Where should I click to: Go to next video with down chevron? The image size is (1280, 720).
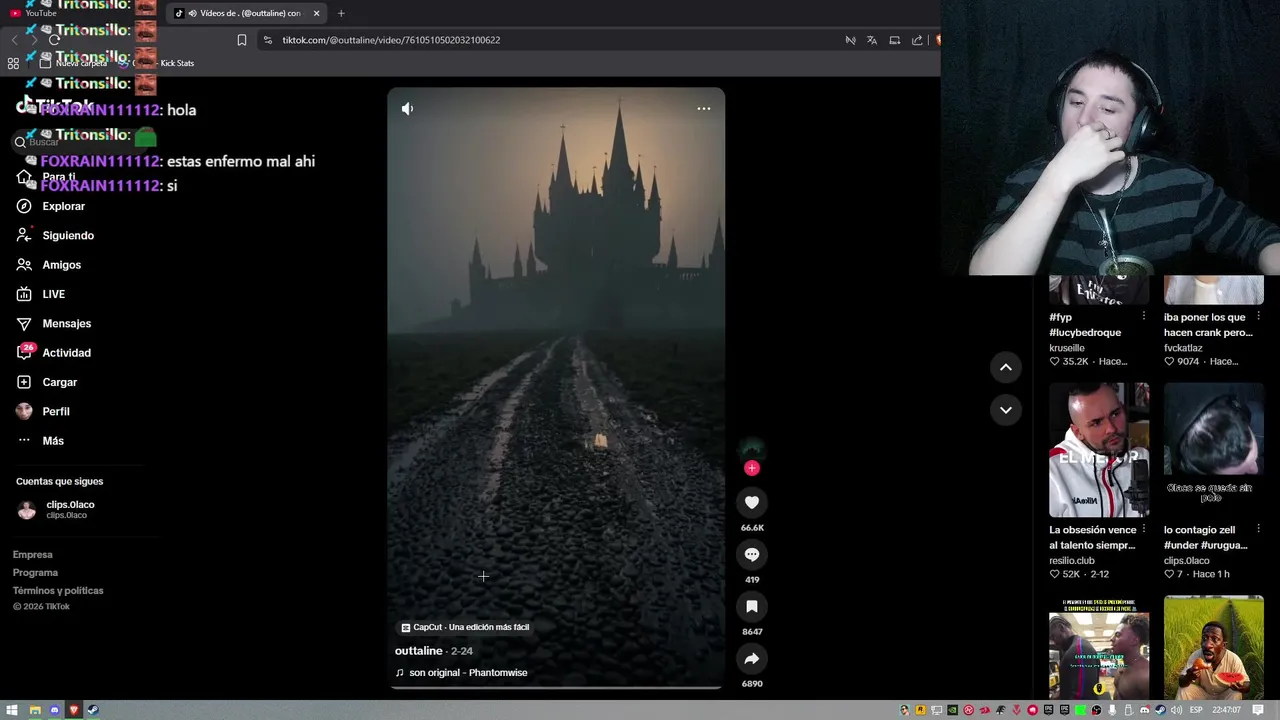(x=1006, y=410)
